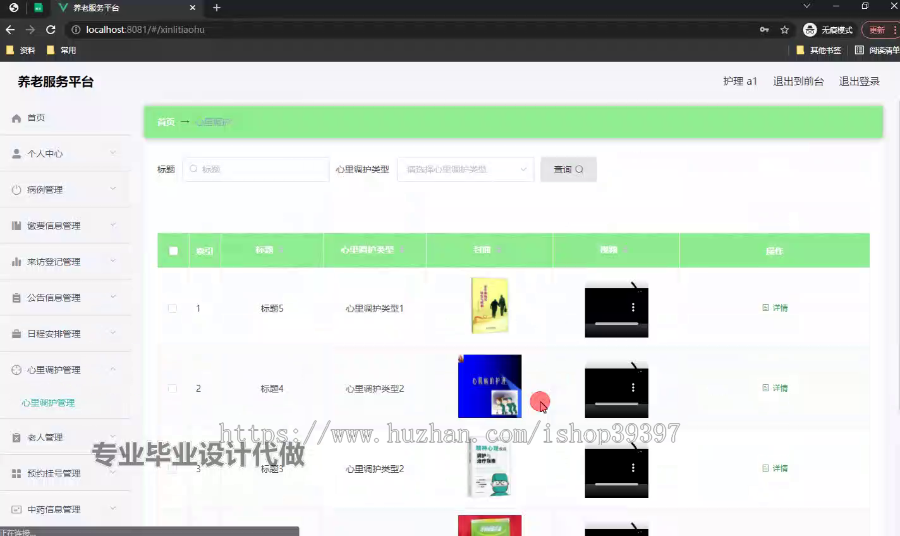Click 退出登录 in the header
Viewport: 900px width, 536px height.
coord(859,81)
